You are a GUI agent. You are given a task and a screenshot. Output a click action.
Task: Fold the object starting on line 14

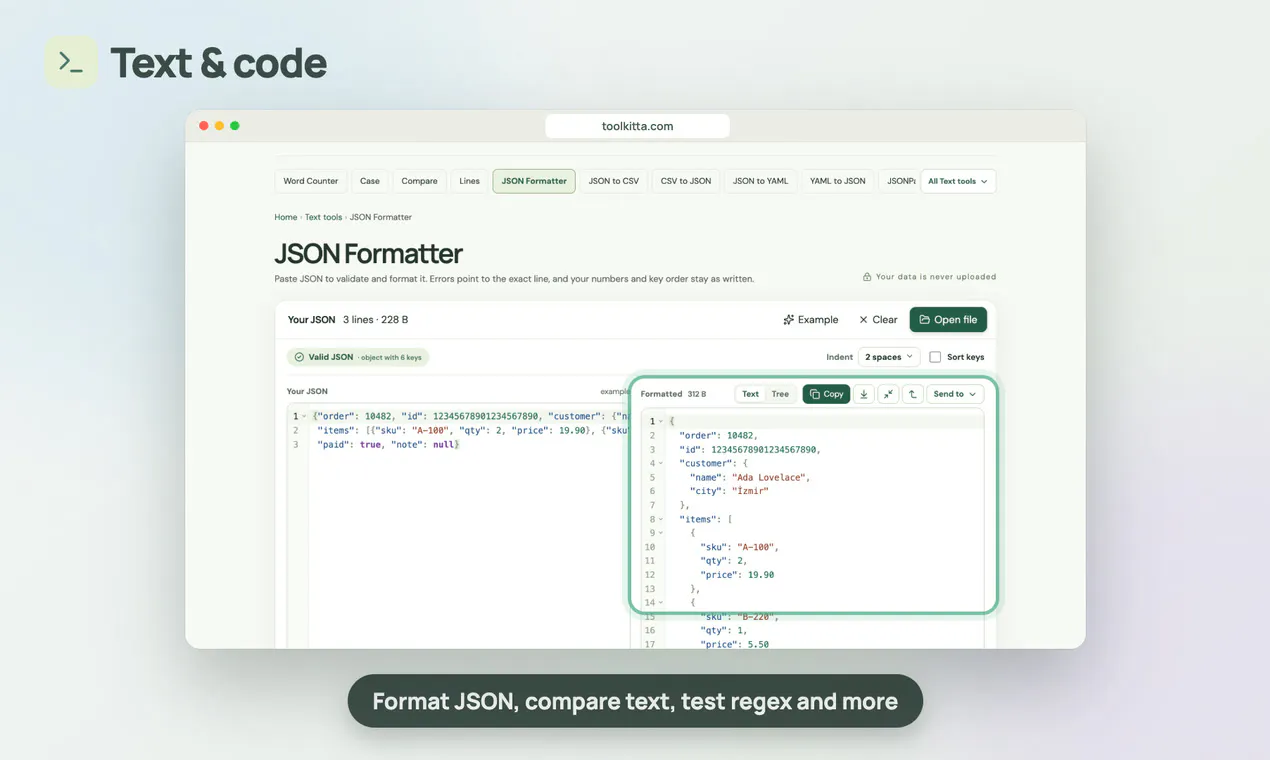[x=662, y=603]
